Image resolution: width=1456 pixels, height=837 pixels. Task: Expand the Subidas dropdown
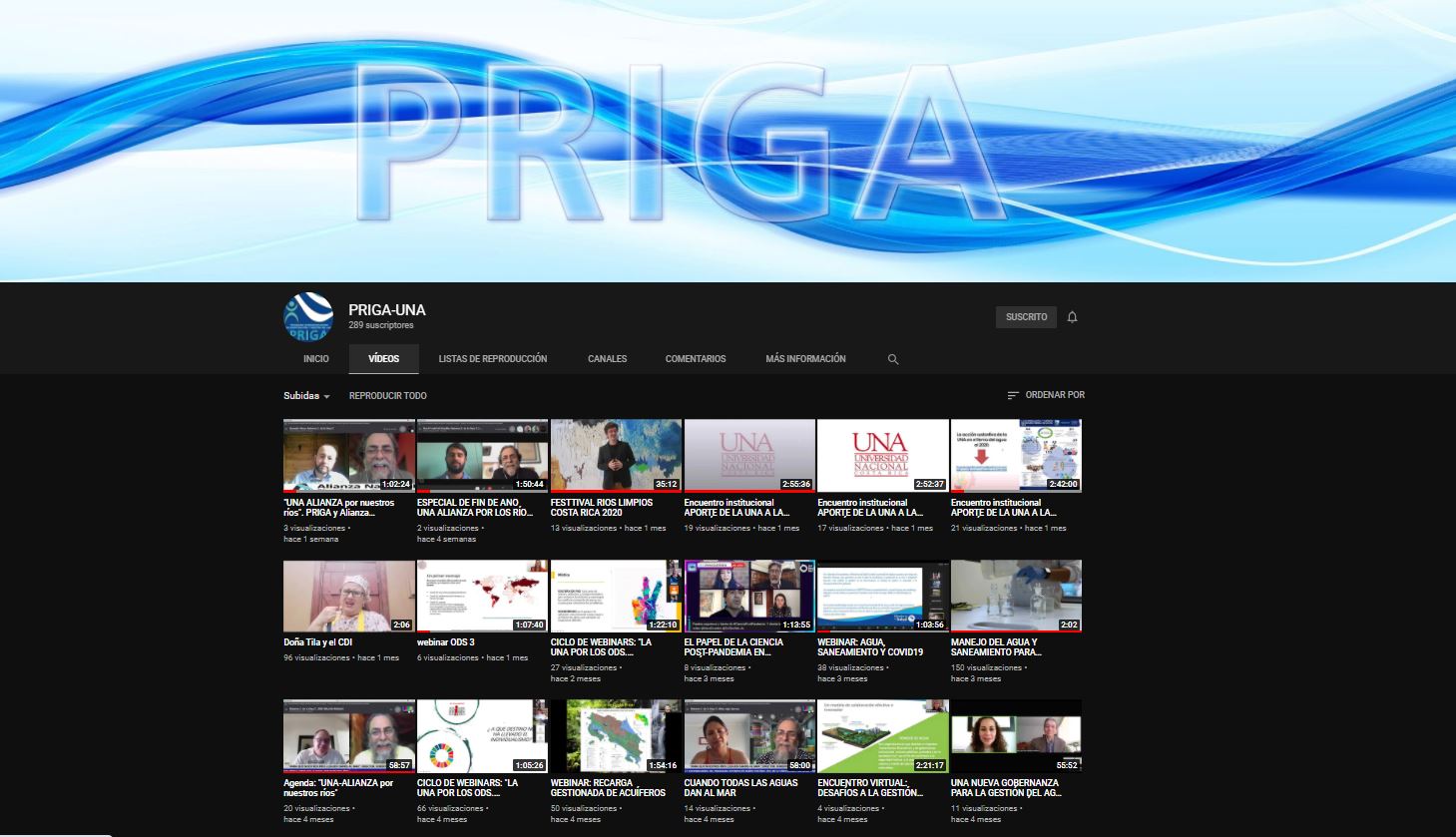(x=306, y=396)
